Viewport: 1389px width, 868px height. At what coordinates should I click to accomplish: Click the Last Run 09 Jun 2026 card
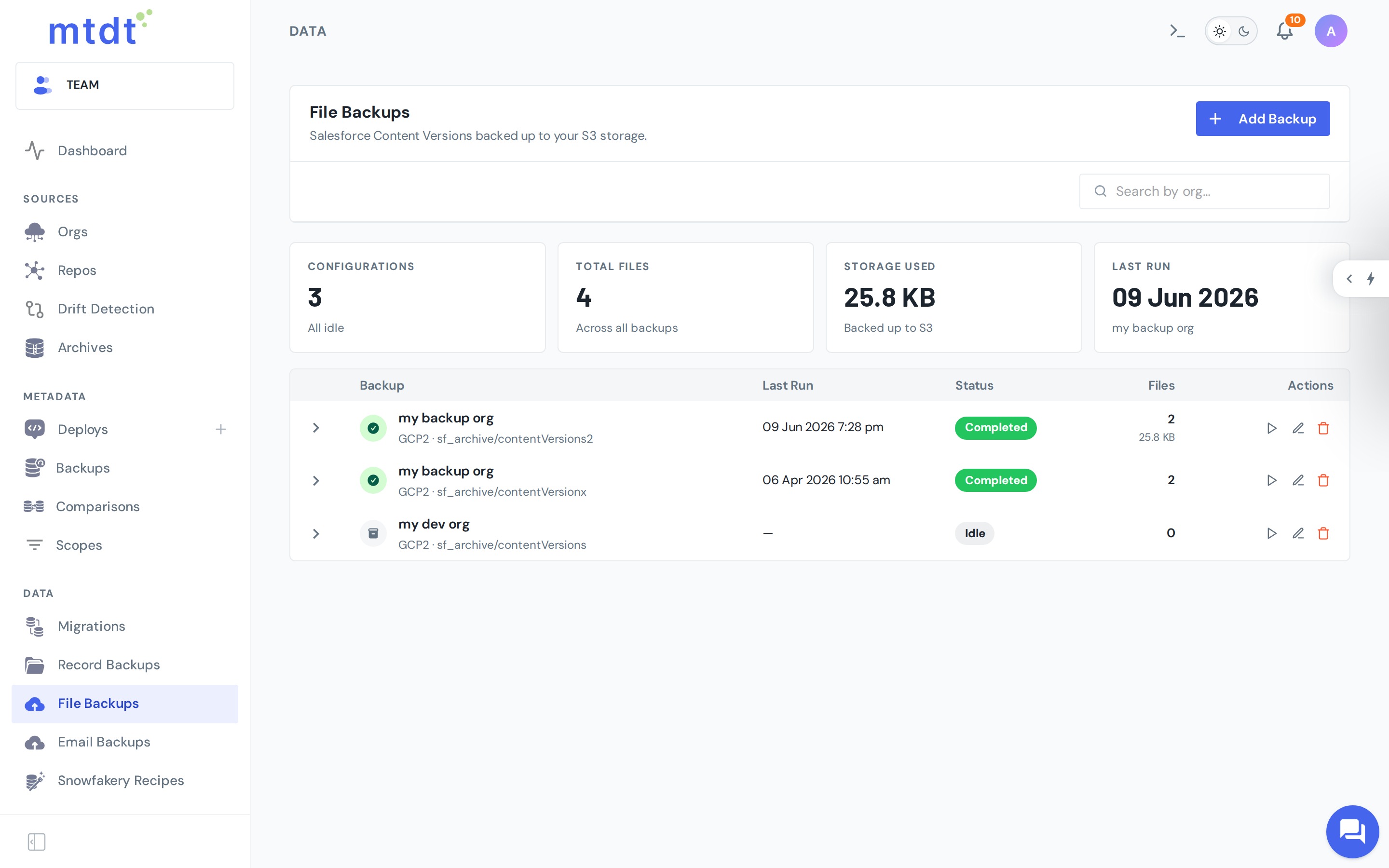click(x=1221, y=298)
